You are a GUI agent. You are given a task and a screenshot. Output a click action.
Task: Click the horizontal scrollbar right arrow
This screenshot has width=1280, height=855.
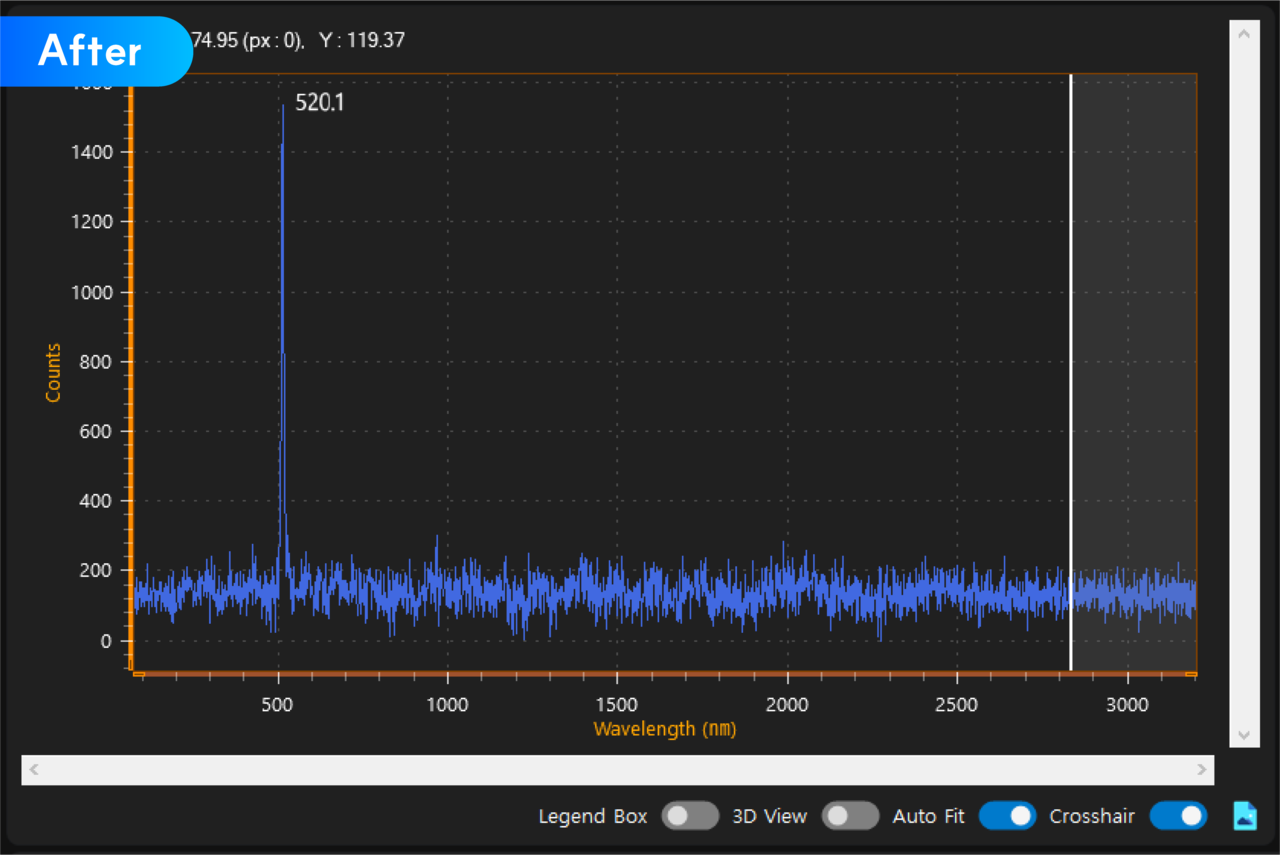(1202, 770)
